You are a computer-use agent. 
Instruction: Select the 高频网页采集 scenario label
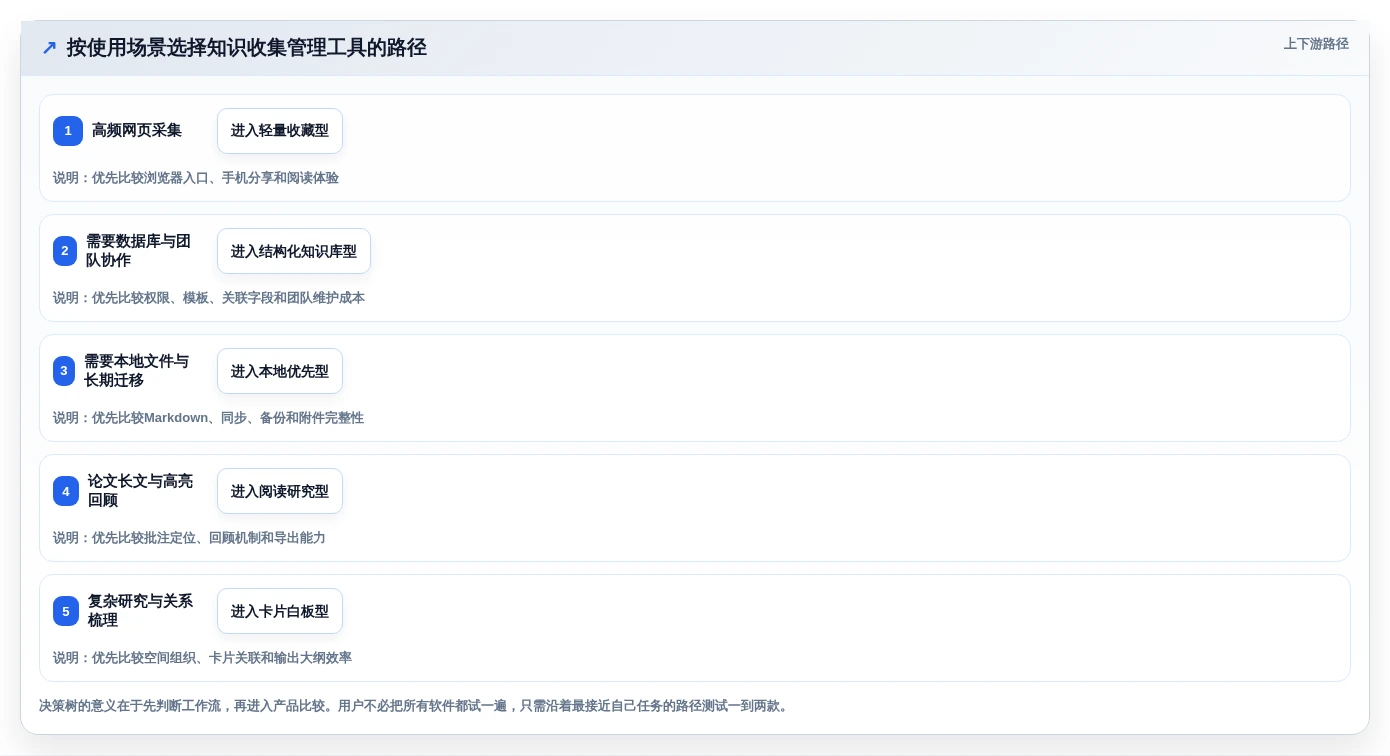(137, 131)
